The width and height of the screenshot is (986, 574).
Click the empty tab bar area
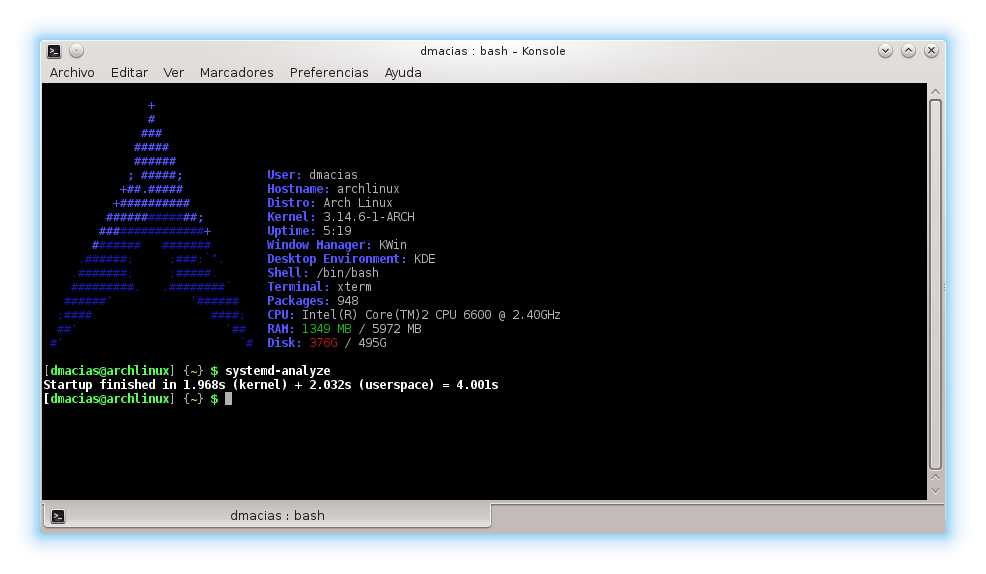pyautogui.click(x=717, y=517)
